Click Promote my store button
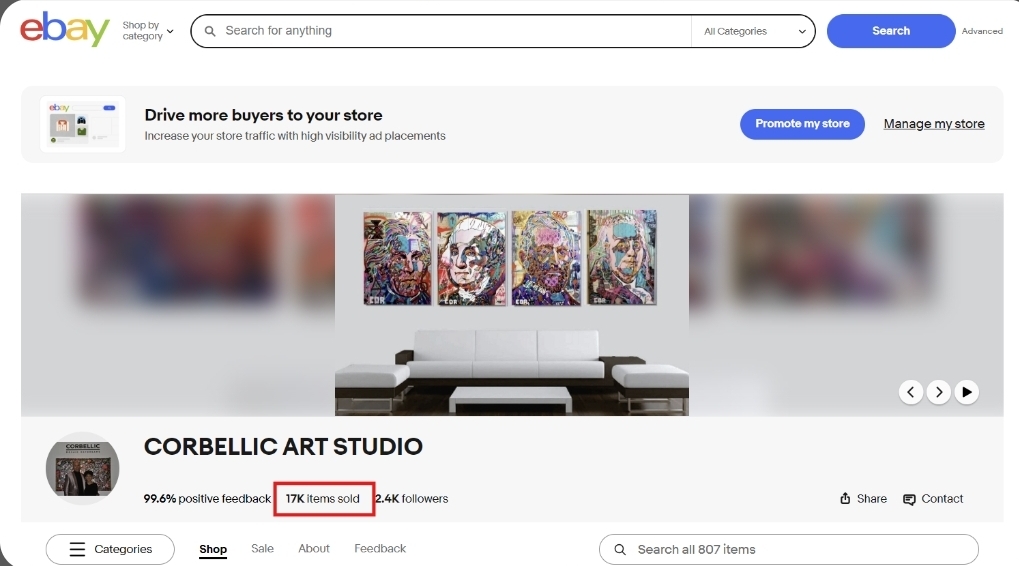The image size is (1019, 566). click(802, 123)
